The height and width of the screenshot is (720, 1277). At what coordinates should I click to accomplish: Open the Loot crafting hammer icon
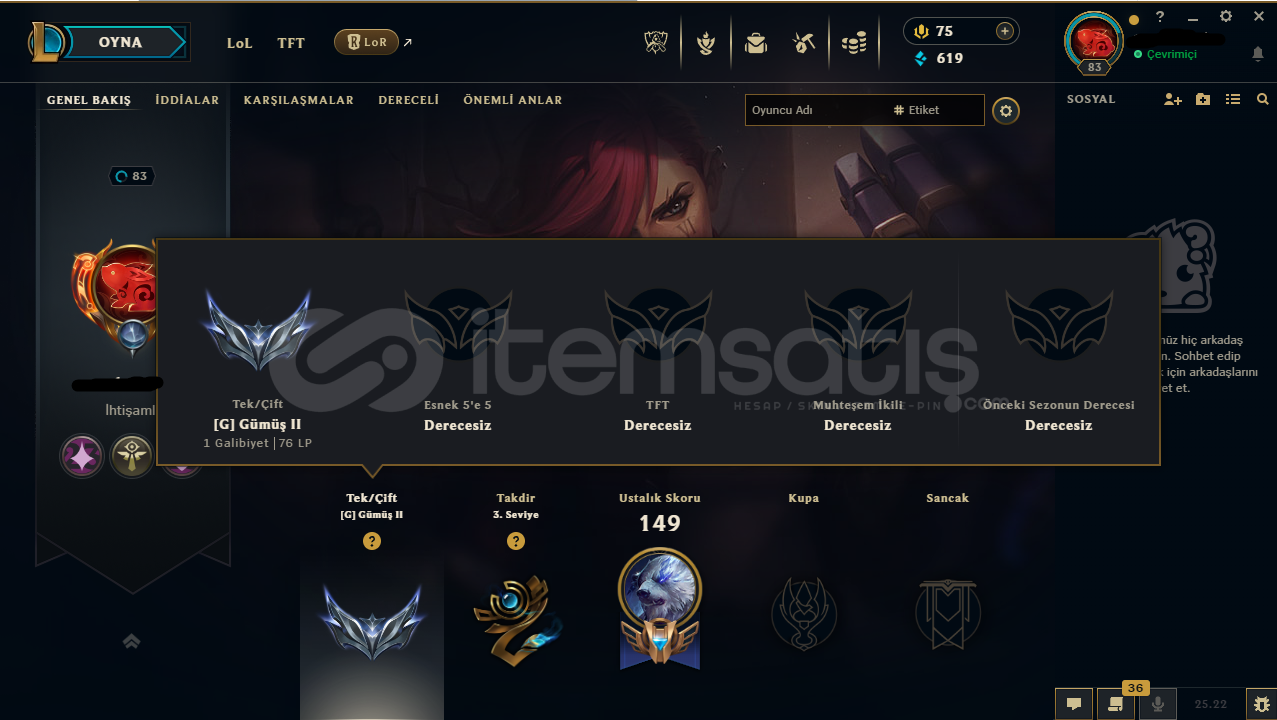(x=803, y=43)
